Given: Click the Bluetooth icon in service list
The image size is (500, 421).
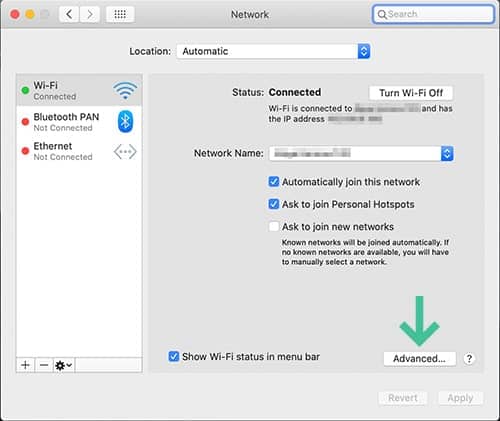Looking at the screenshot, I should click(125, 121).
